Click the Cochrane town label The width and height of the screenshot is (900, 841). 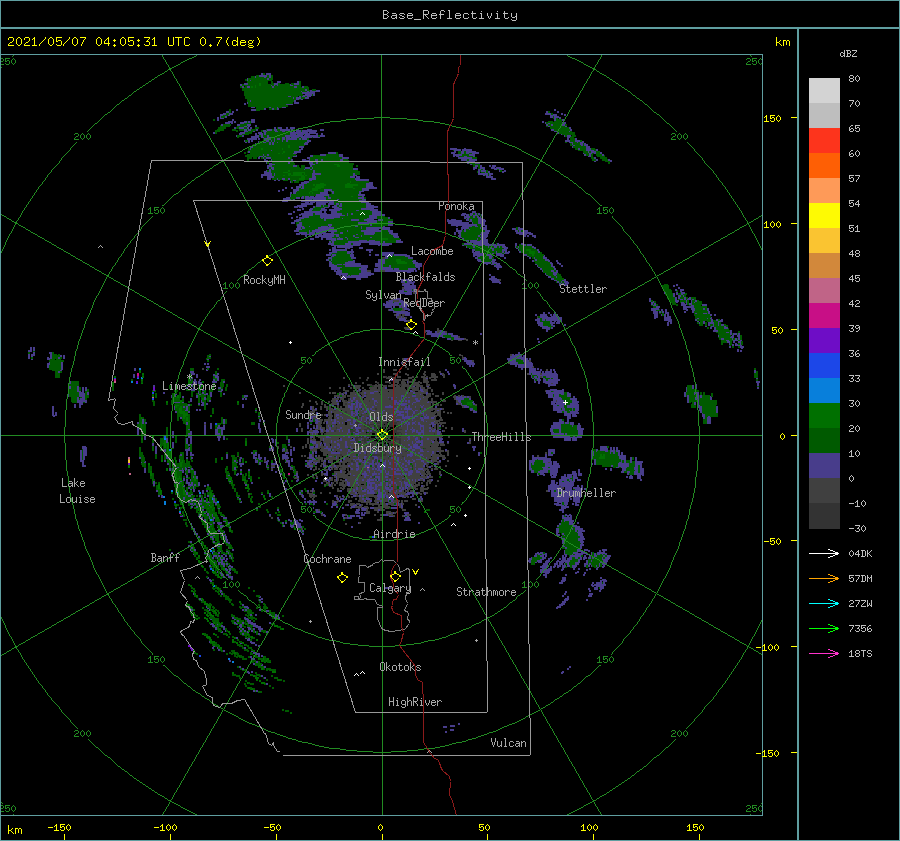pyautogui.click(x=327, y=559)
